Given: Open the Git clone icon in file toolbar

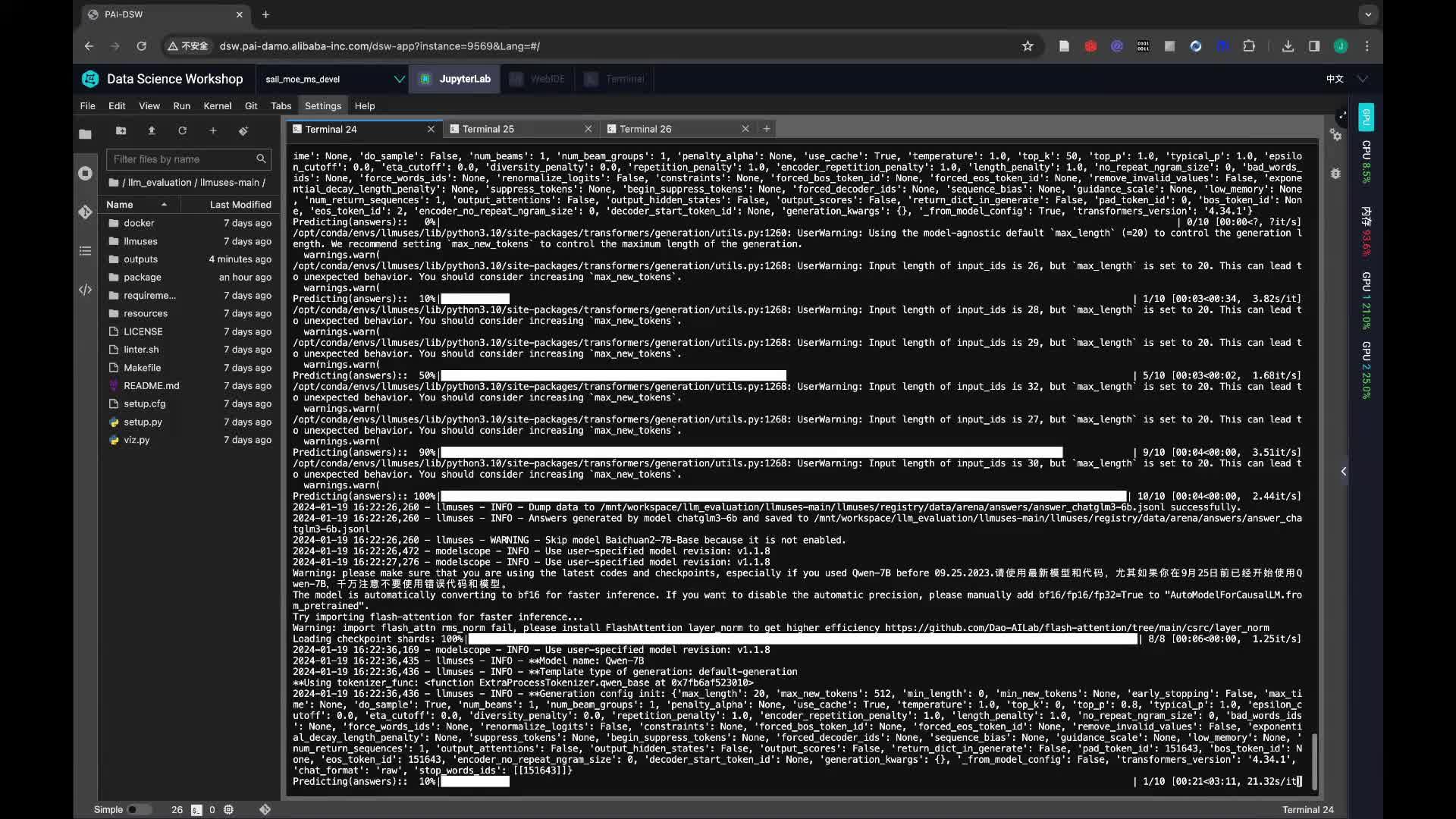Looking at the screenshot, I should tap(243, 130).
